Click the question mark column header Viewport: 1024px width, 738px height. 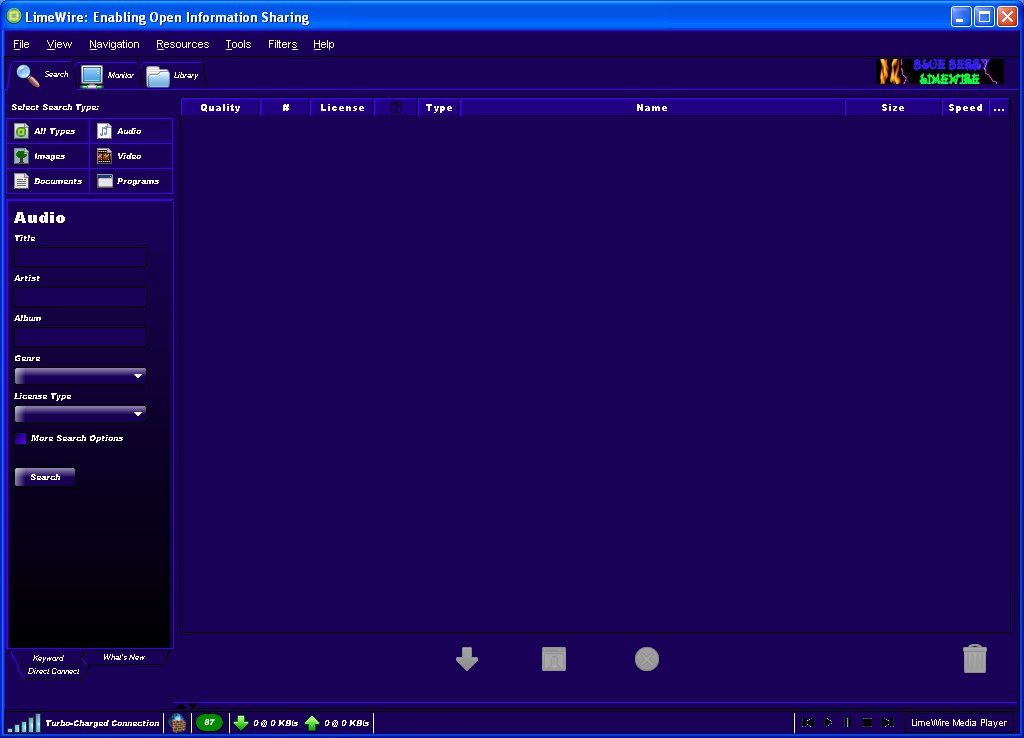(396, 108)
